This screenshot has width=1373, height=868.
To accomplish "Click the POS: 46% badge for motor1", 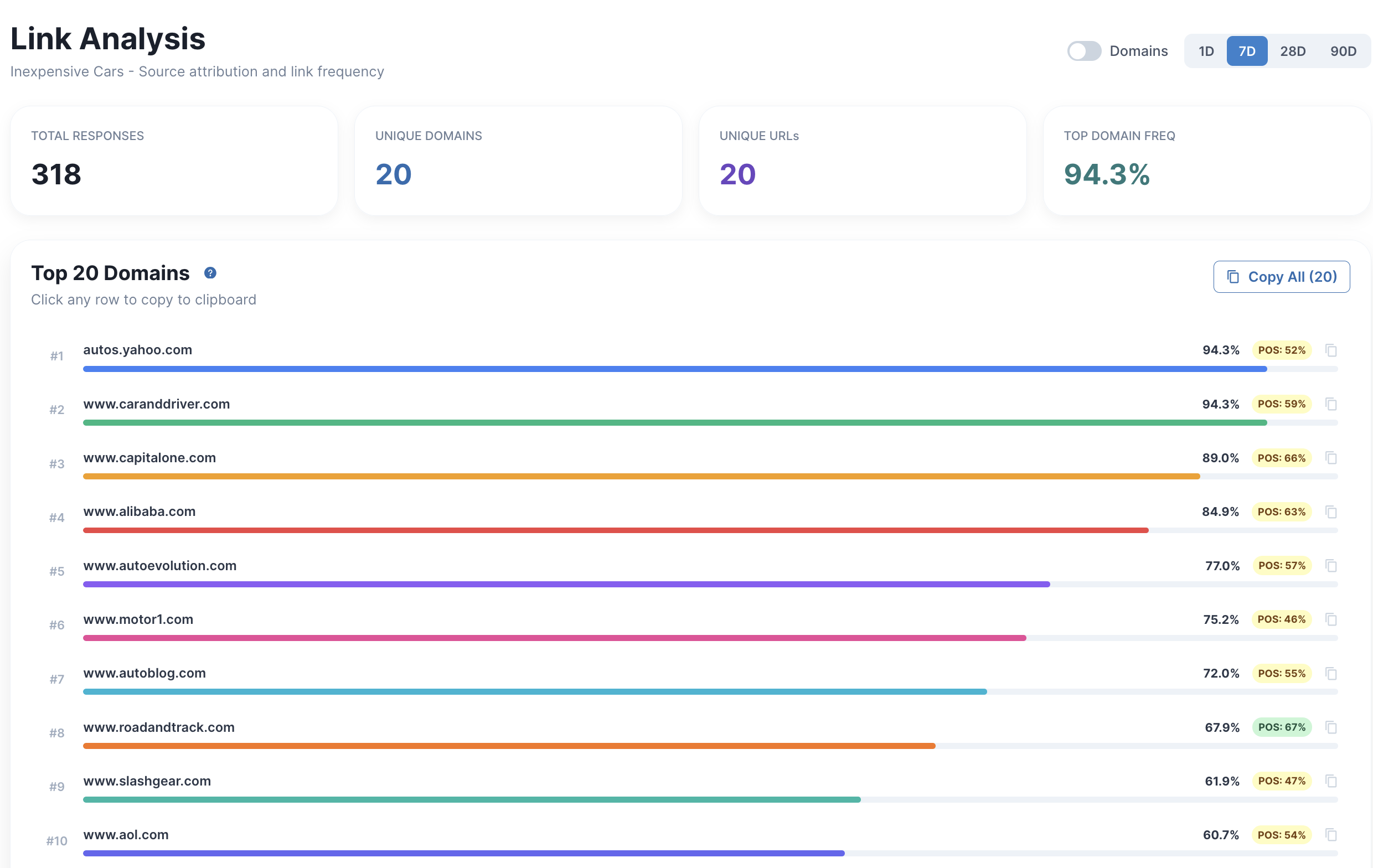I will (x=1281, y=619).
